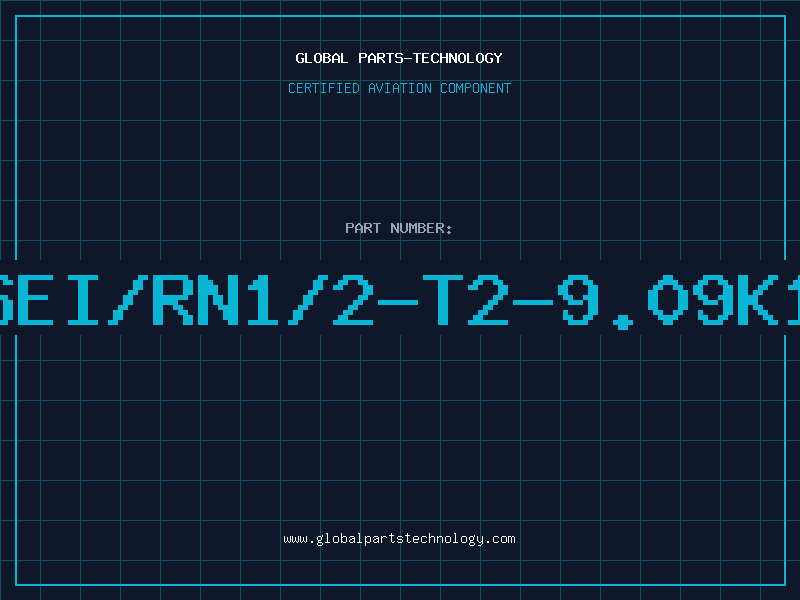Viewport: 800px width, 600px height.
Task: Click the first slash after SEI
Action: 128,299
